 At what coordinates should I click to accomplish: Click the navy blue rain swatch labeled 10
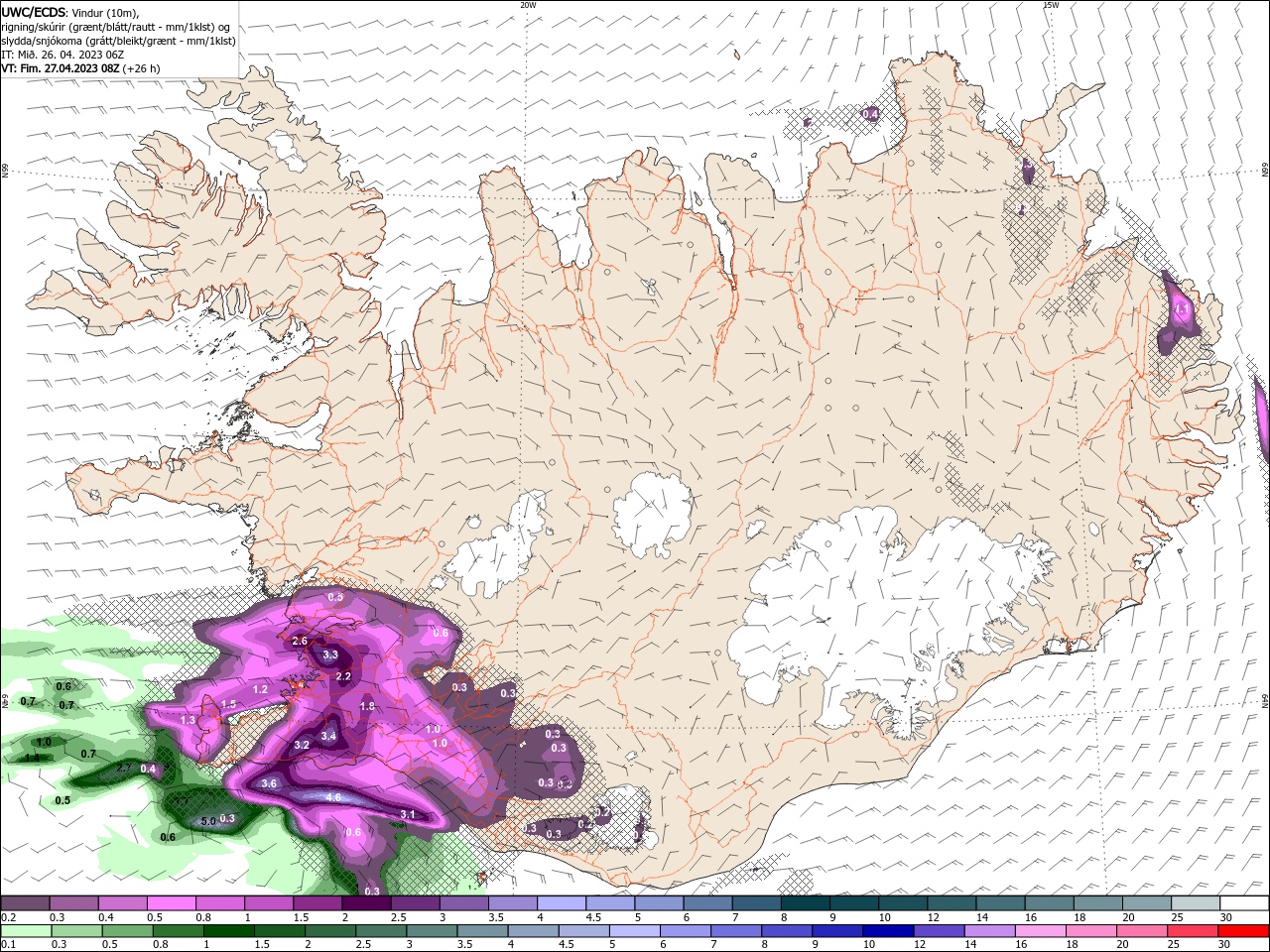pyautogui.click(x=886, y=931)
